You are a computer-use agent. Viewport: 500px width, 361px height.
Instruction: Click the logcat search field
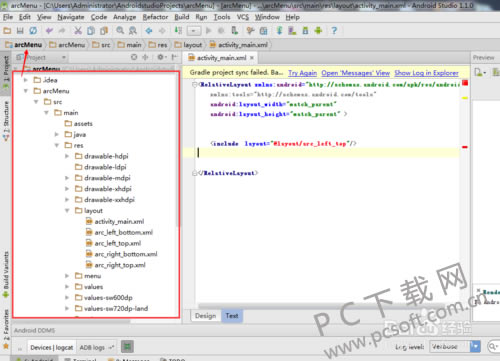coord(494,347)
